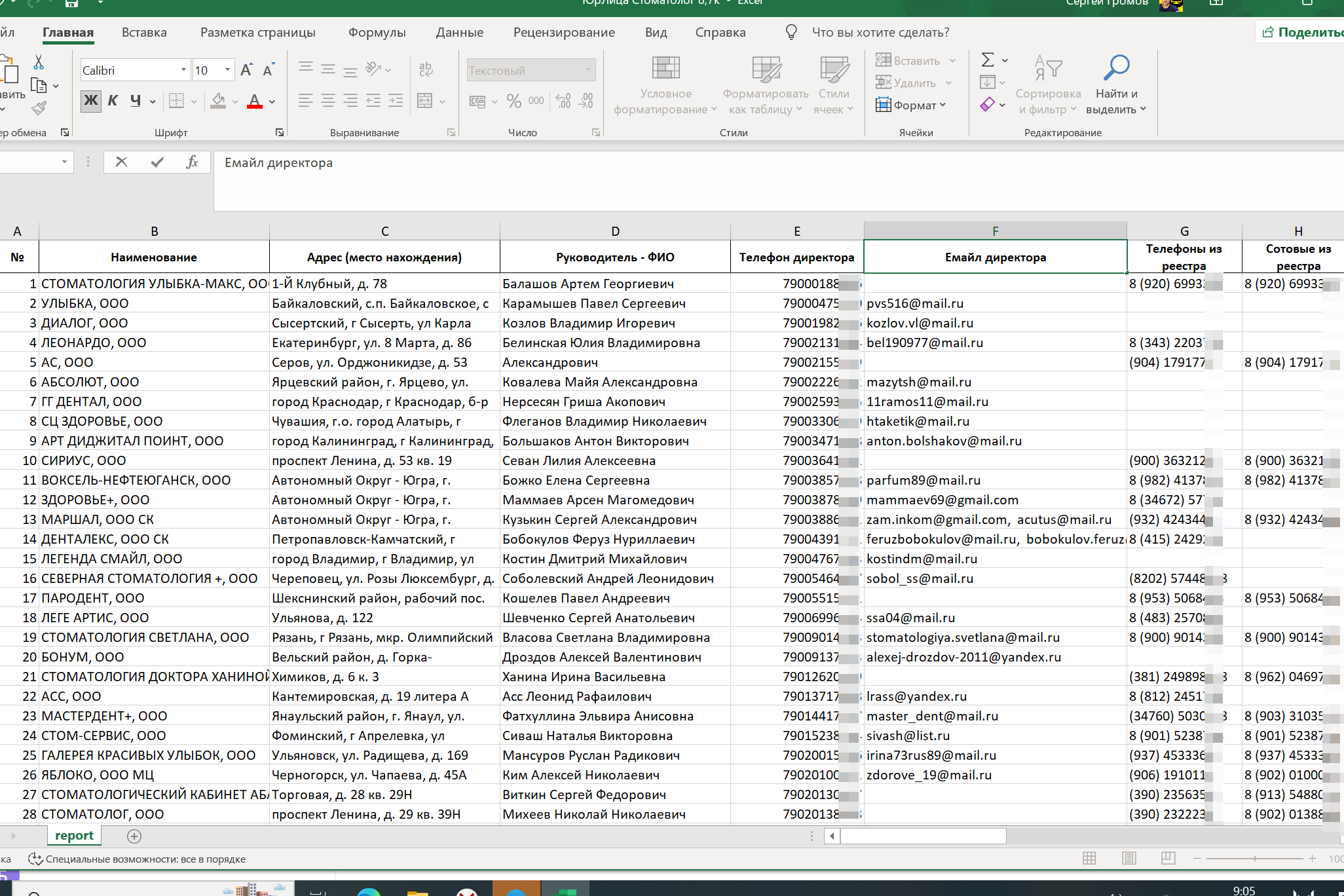Open the font color dropdown arrow

272,102
